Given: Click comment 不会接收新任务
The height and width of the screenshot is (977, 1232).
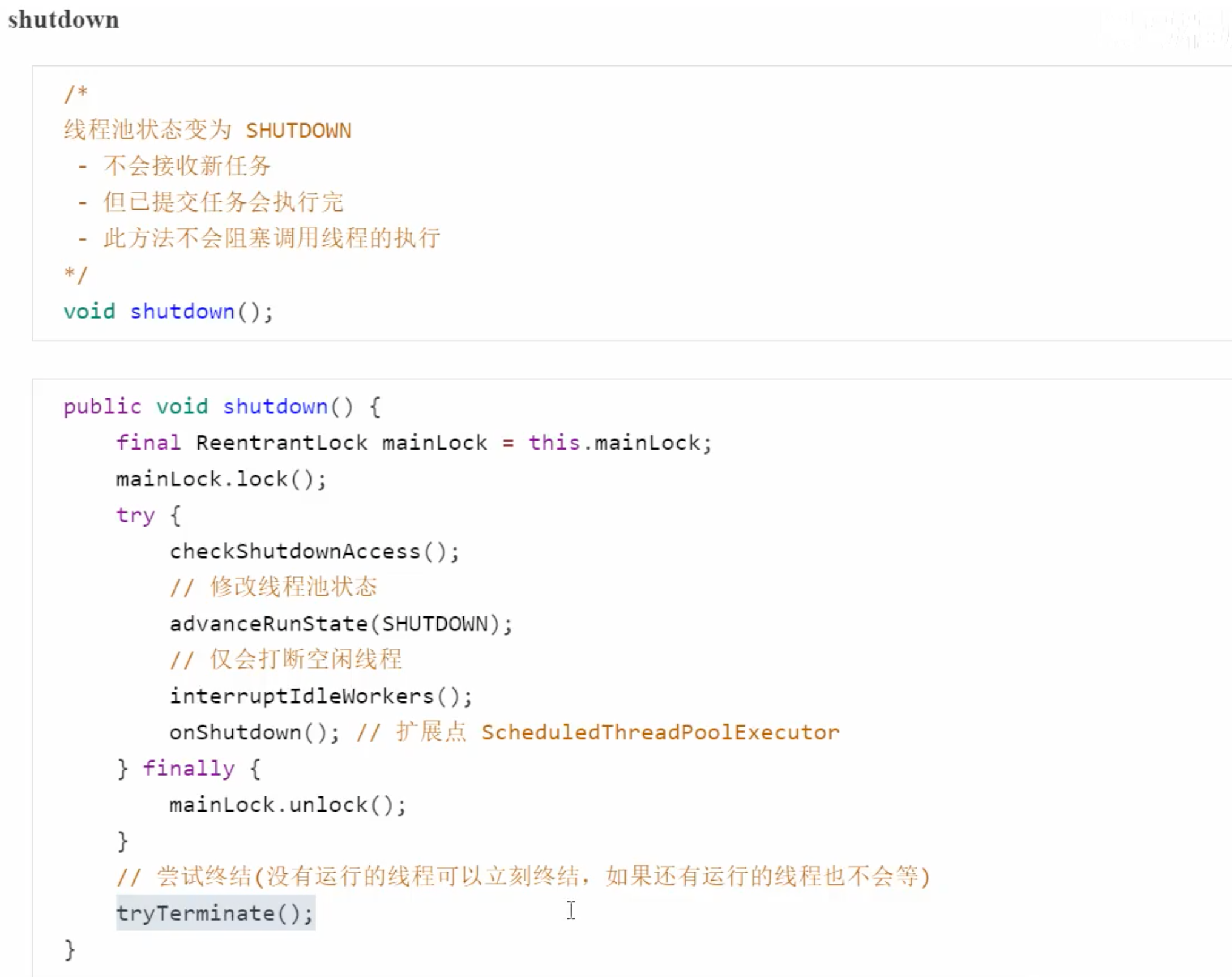Looking at the screenshot, I should pos(187,165).
